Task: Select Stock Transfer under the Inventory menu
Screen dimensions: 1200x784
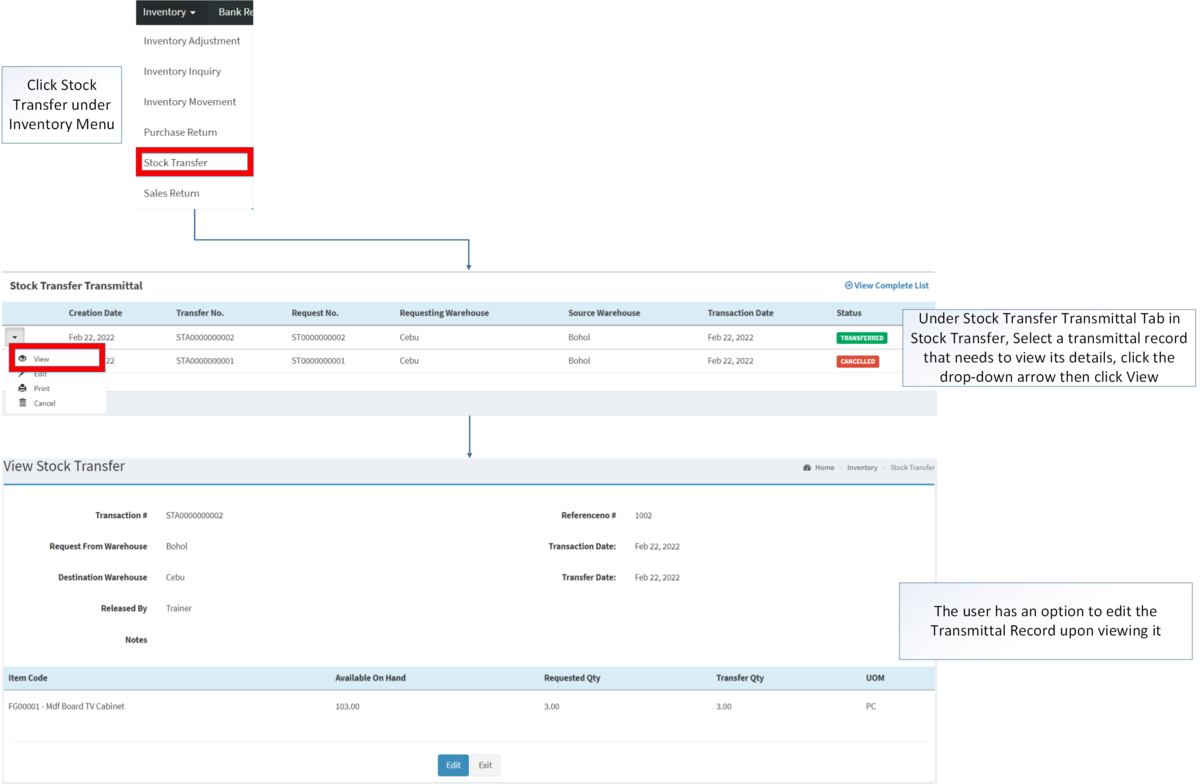Action: [x=176, y=161]
